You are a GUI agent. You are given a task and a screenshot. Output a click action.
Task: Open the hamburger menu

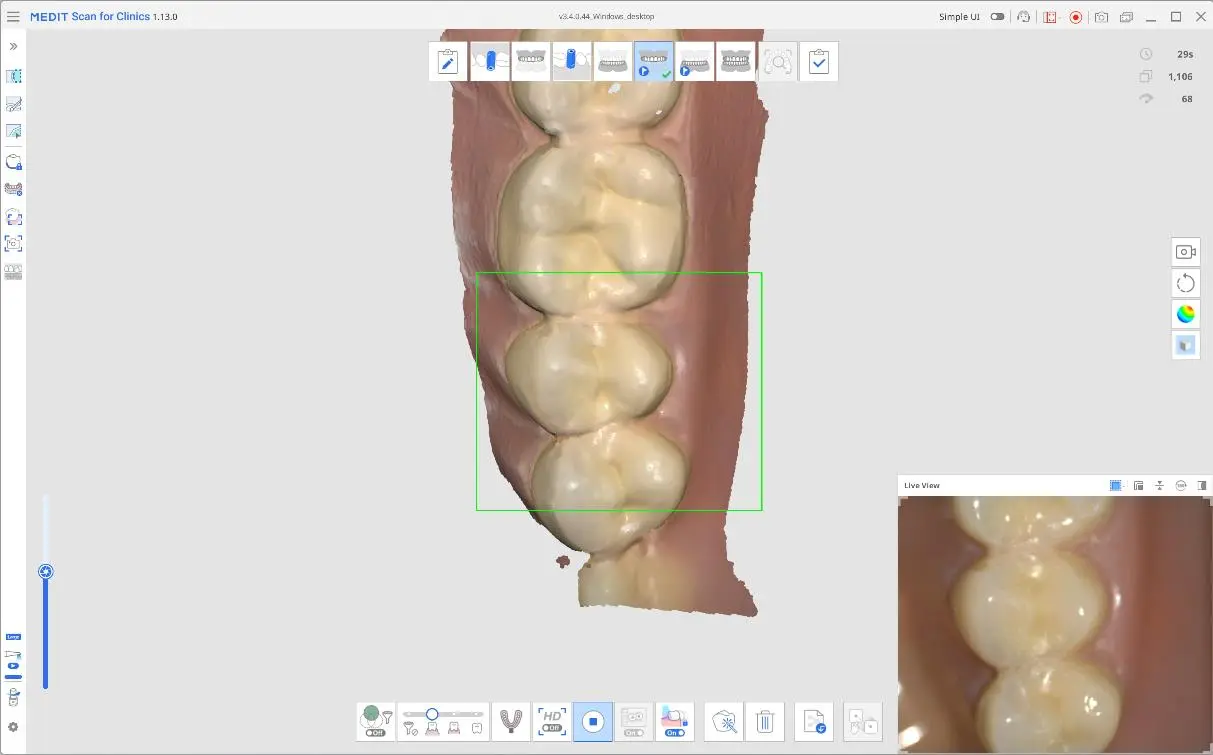tap(13, 17)
